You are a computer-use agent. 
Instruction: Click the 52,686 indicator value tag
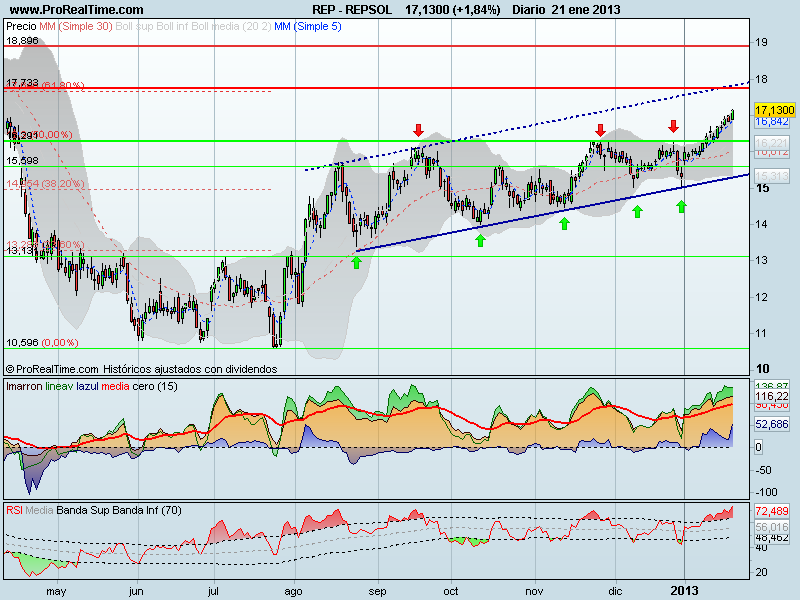point(771,424)
